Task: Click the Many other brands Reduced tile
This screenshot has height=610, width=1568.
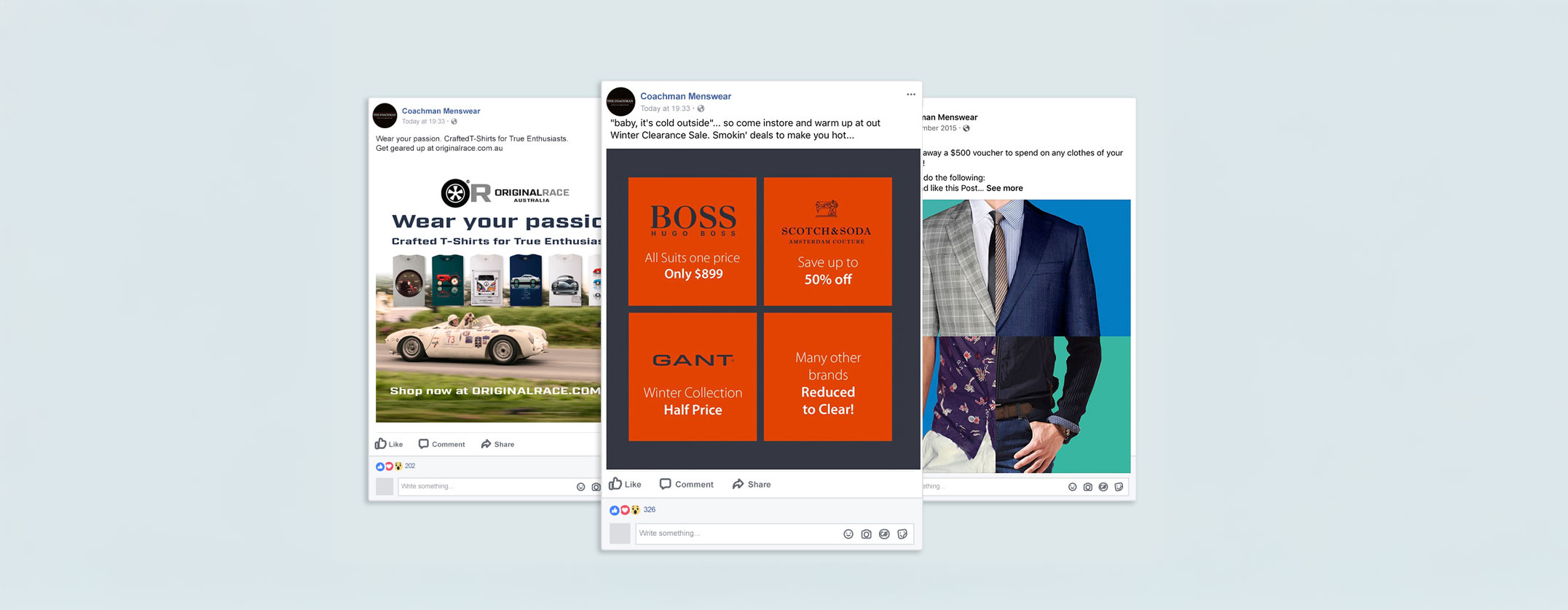Action: pyautogui.click(x=827, y=377)
